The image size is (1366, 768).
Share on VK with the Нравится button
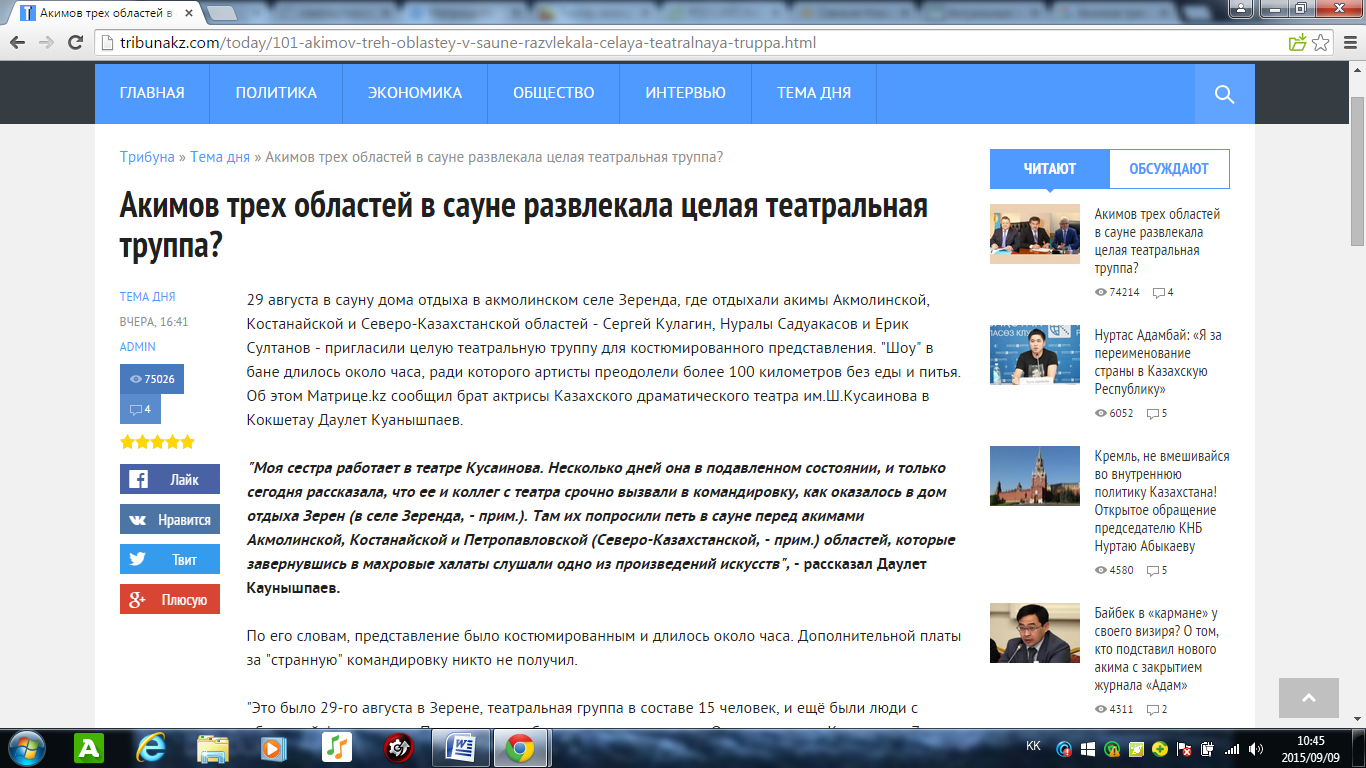point(170,520)
